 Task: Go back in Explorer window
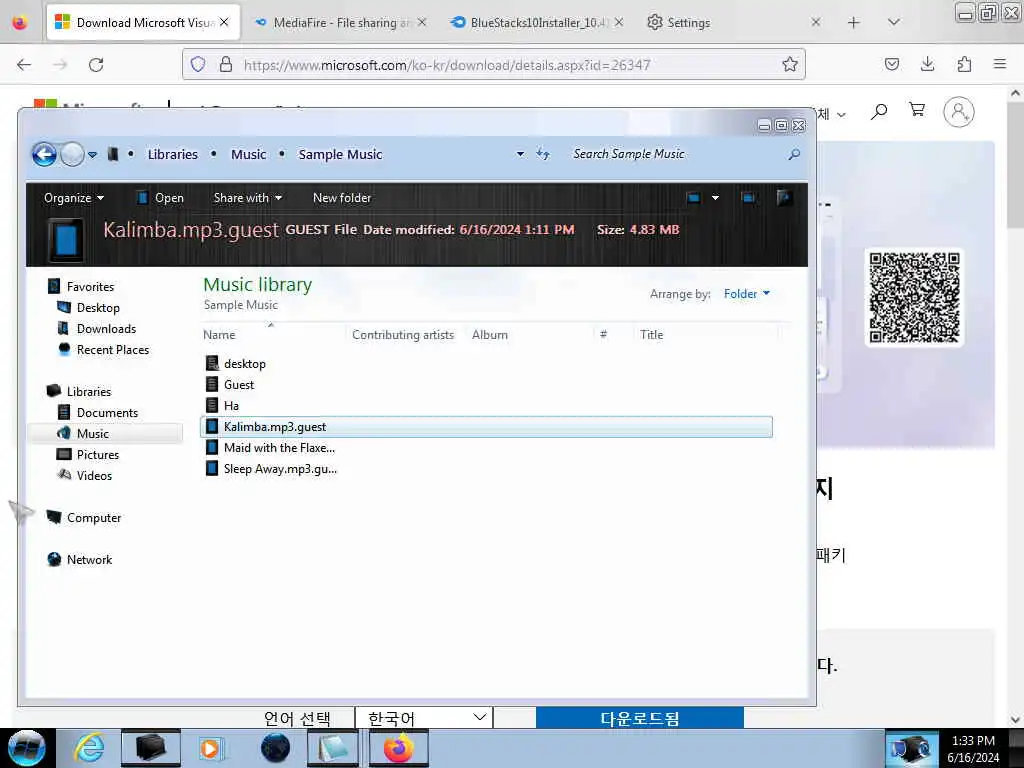[44, 155]
